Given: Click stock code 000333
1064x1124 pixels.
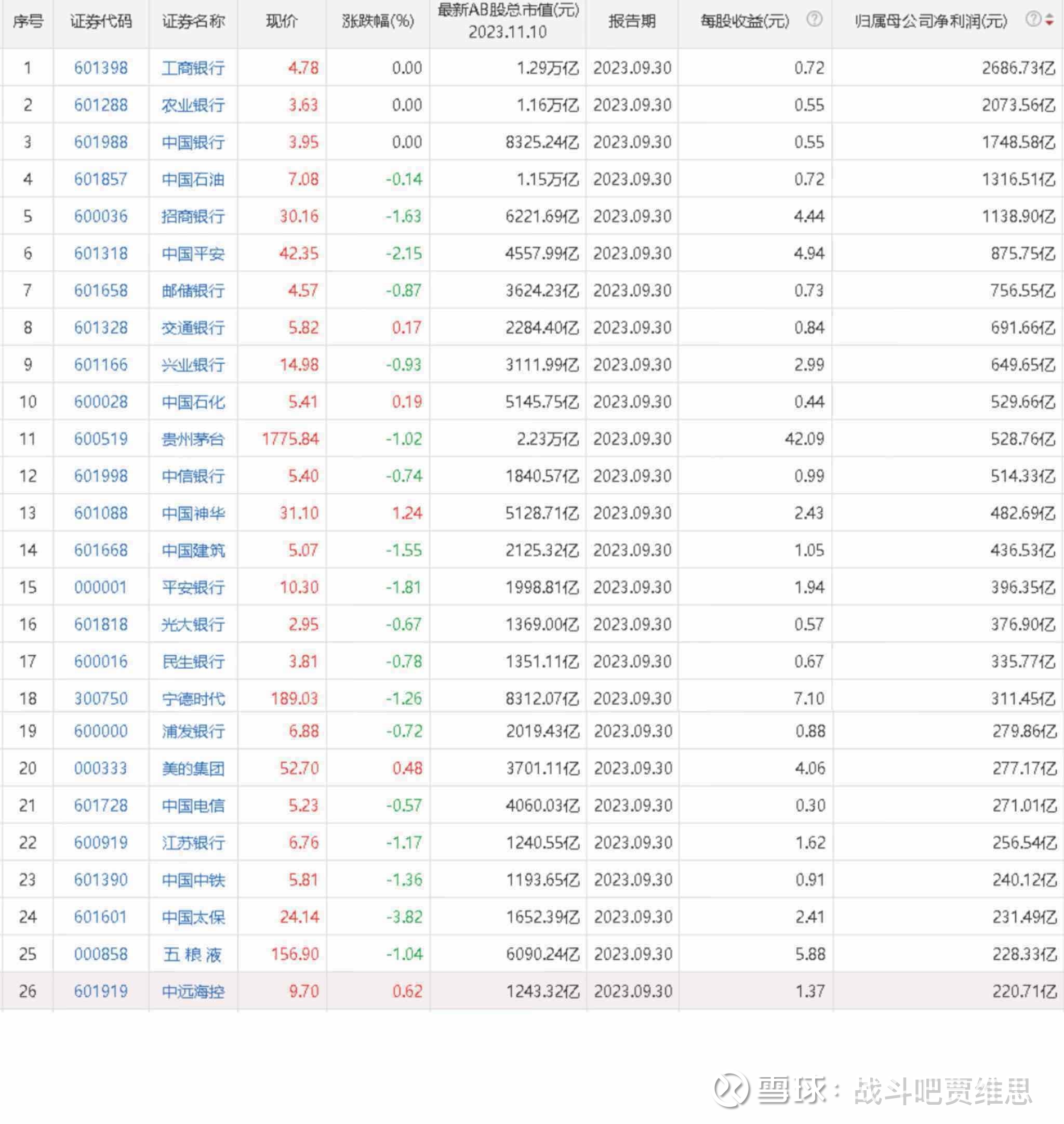Looking at the screenshot, I should pos(101,768).
